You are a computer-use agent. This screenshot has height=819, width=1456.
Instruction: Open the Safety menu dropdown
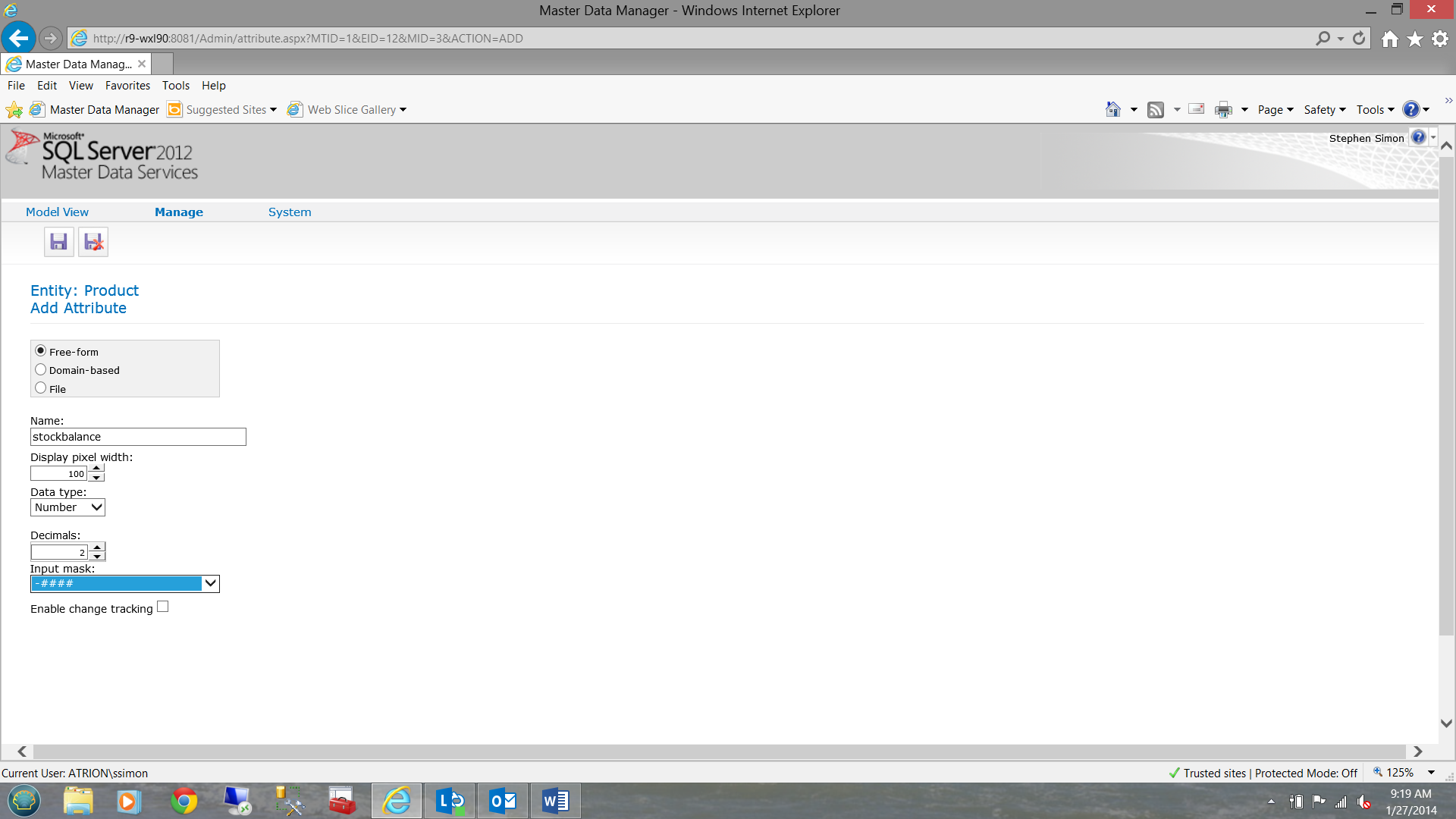tap(1324, 110)
